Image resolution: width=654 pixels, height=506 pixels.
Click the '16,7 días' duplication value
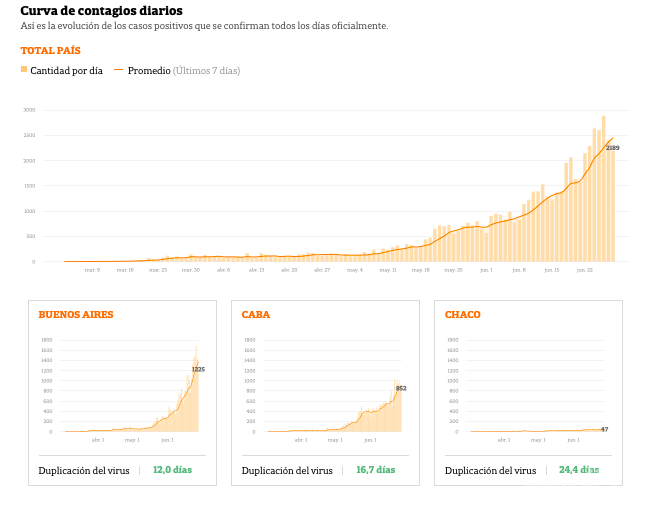375,470
